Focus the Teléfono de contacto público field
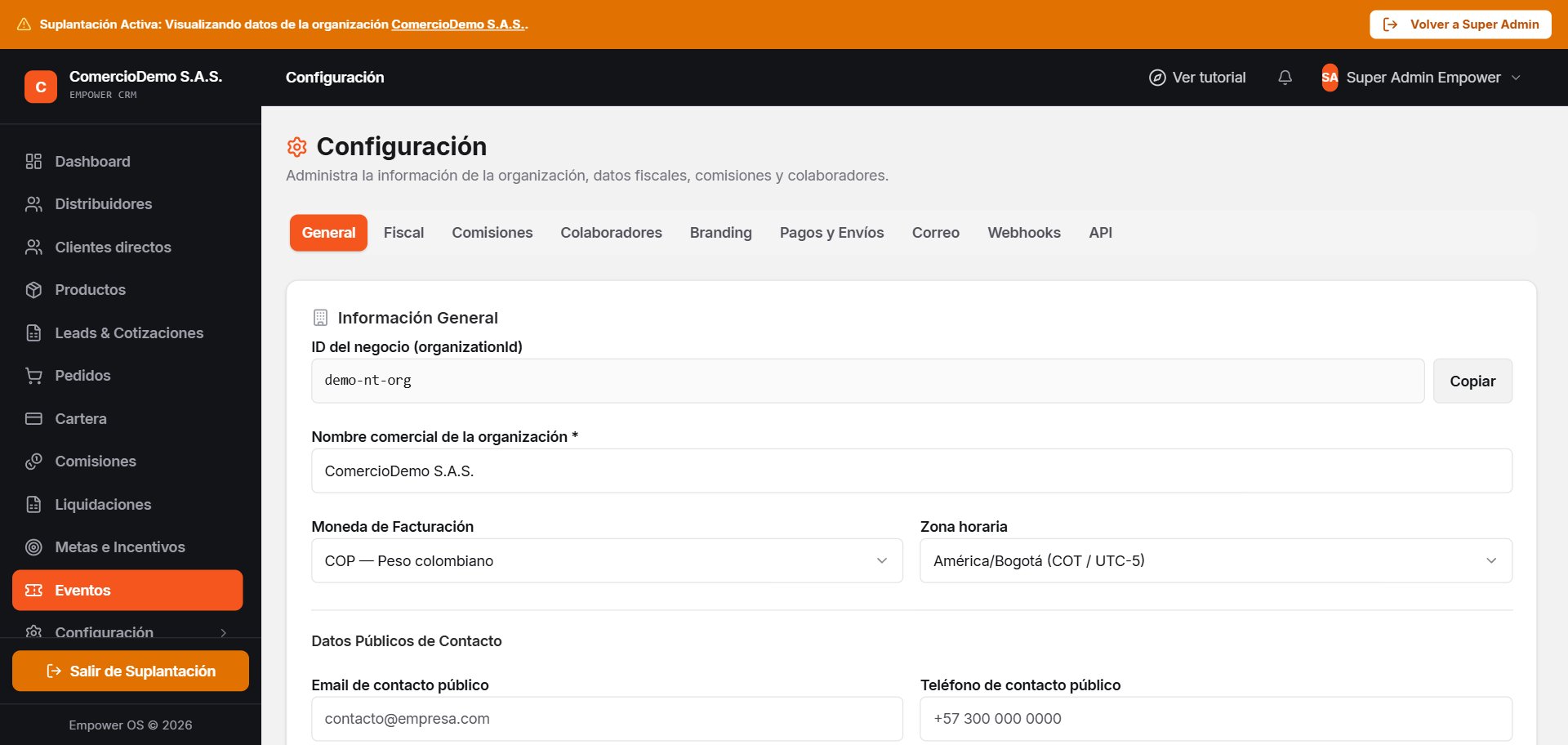This screenshot has height=745, width=1568. pyautogui.click(x=1216, y=719)
